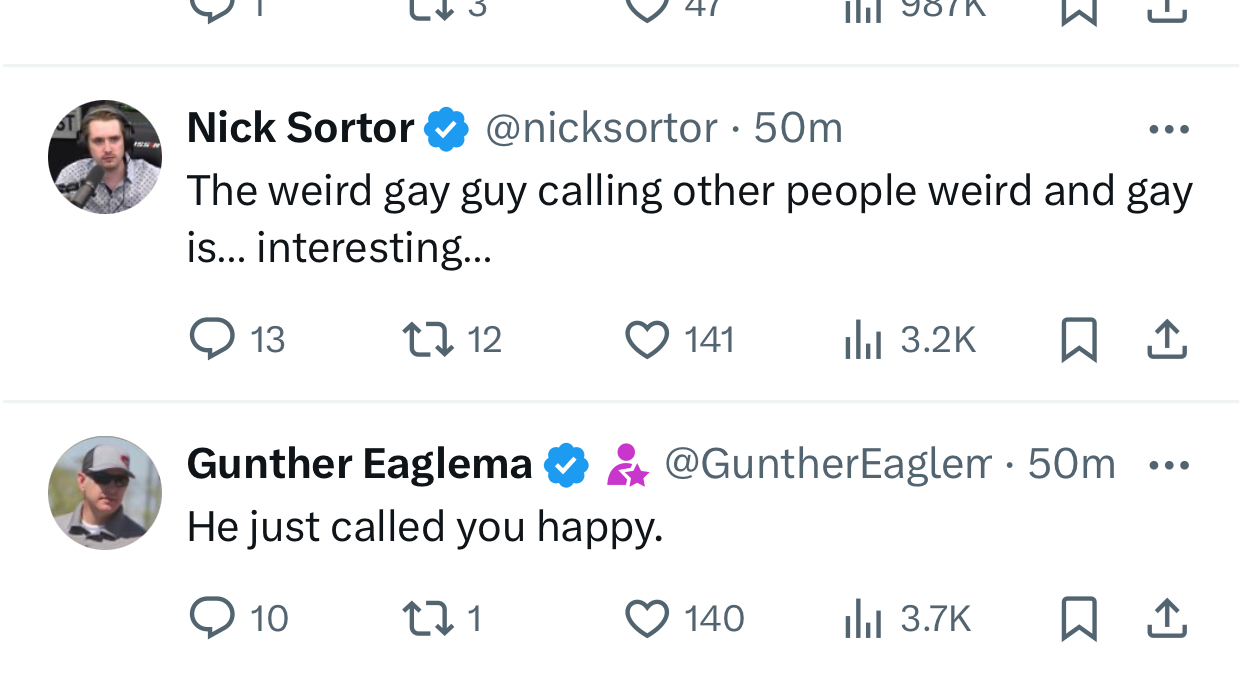Screen dimensions: 1242x679
Task: Click the pink subscriber star badge
Action: [x=627, y=465]
